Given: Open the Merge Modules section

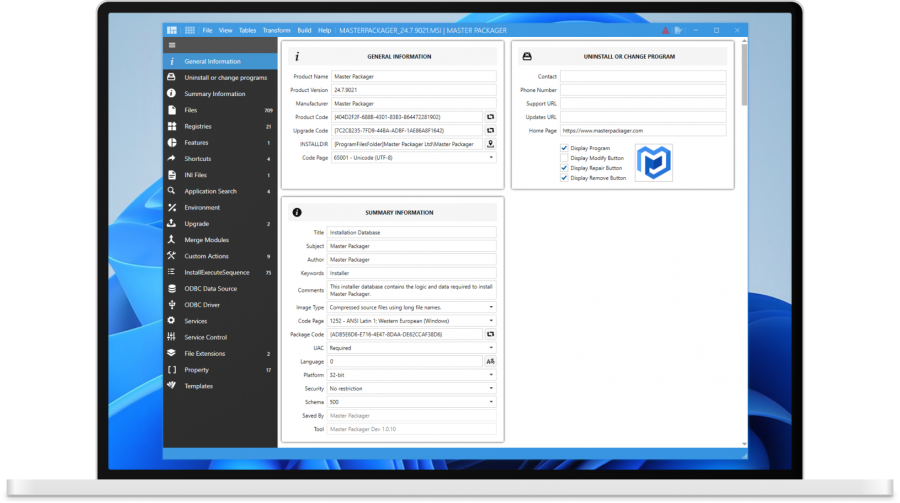Looking at the screenshot, I should click(x=220, y=240).
